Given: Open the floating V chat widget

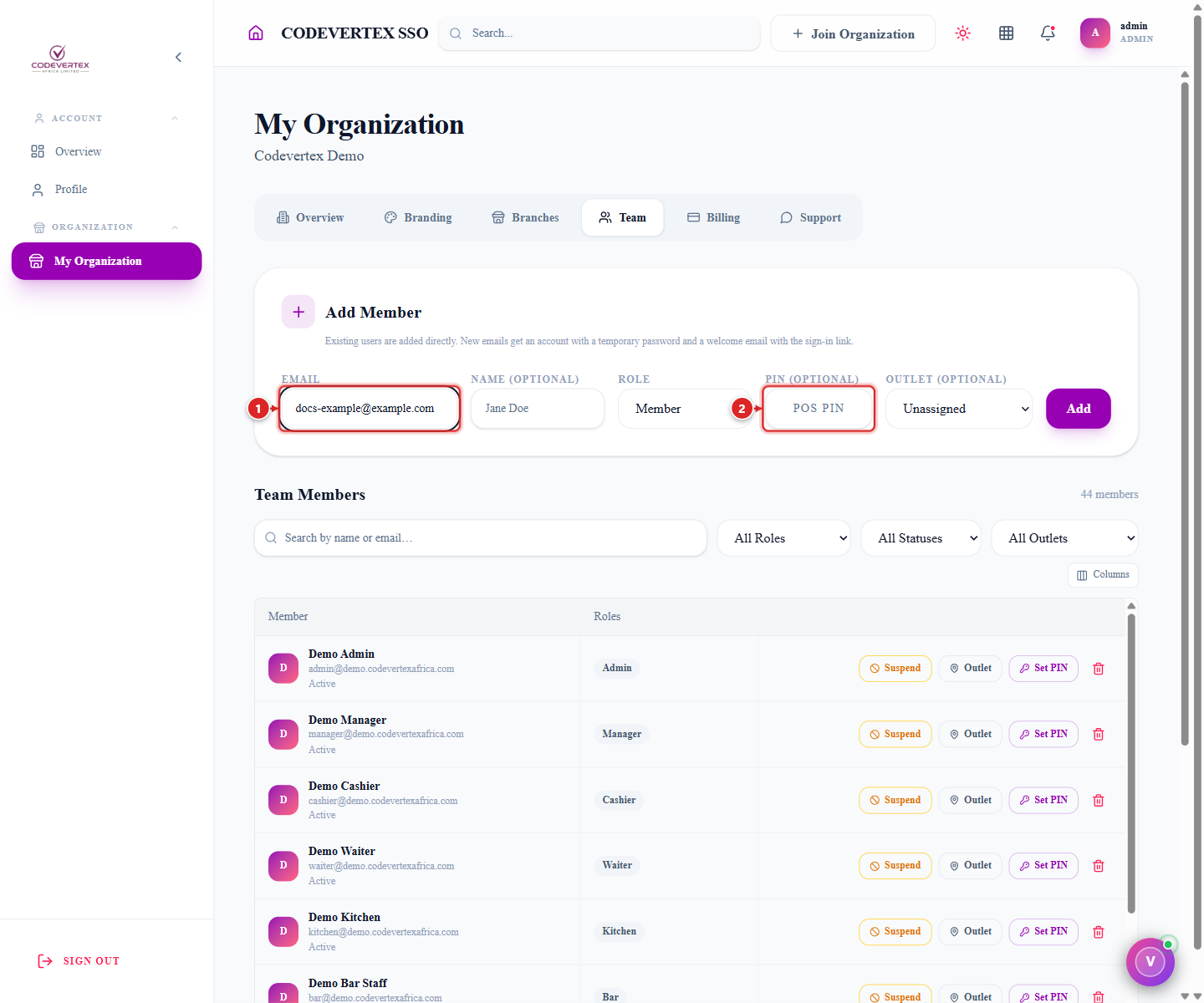Looking at the screenshot, I should (1150, 961).
